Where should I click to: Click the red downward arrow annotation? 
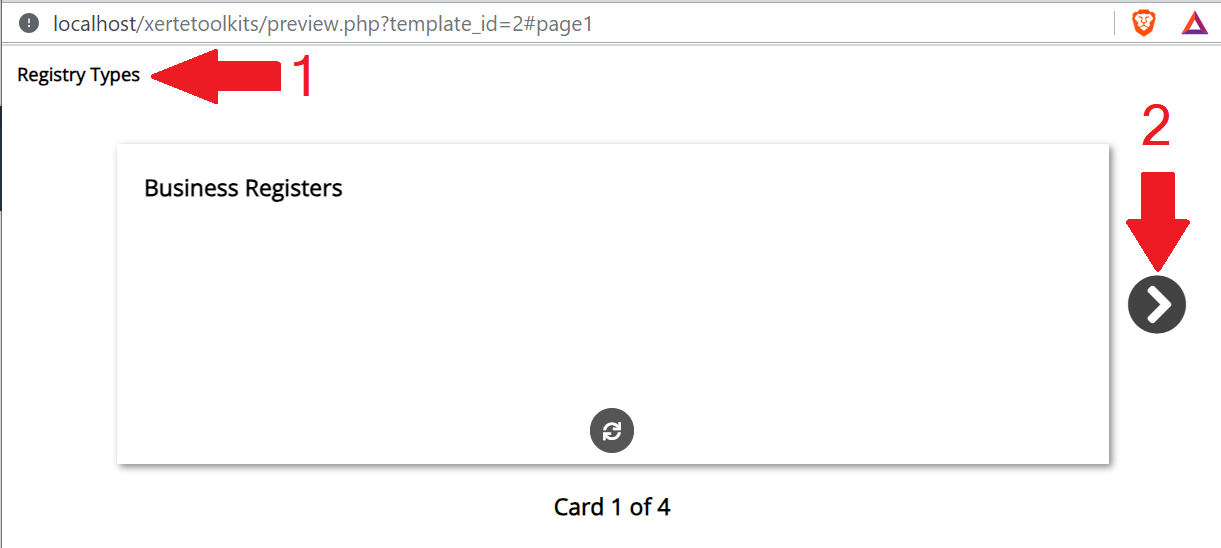click(1158, 222)
